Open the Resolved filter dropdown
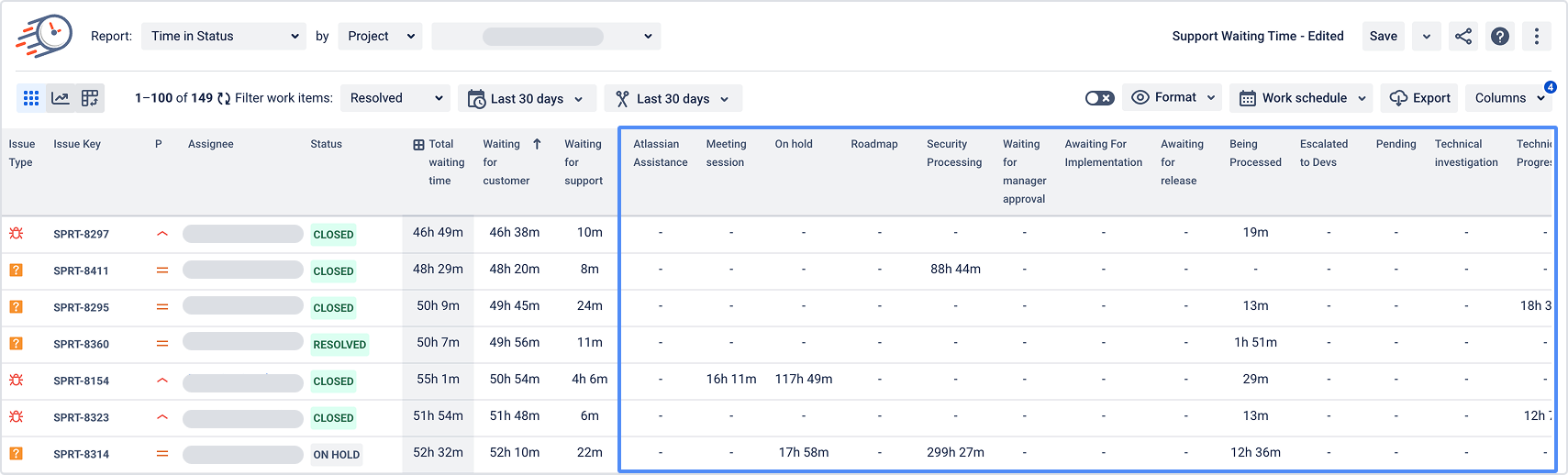 pos(395,98)
